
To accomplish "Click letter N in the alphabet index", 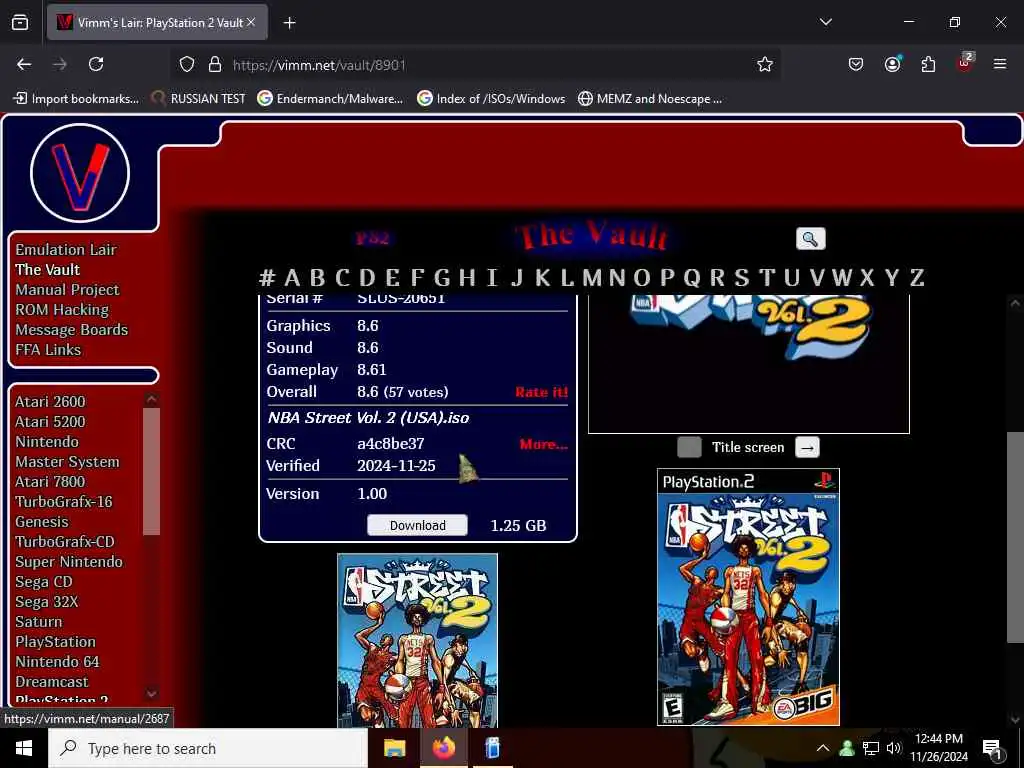I will coord(616,278).
